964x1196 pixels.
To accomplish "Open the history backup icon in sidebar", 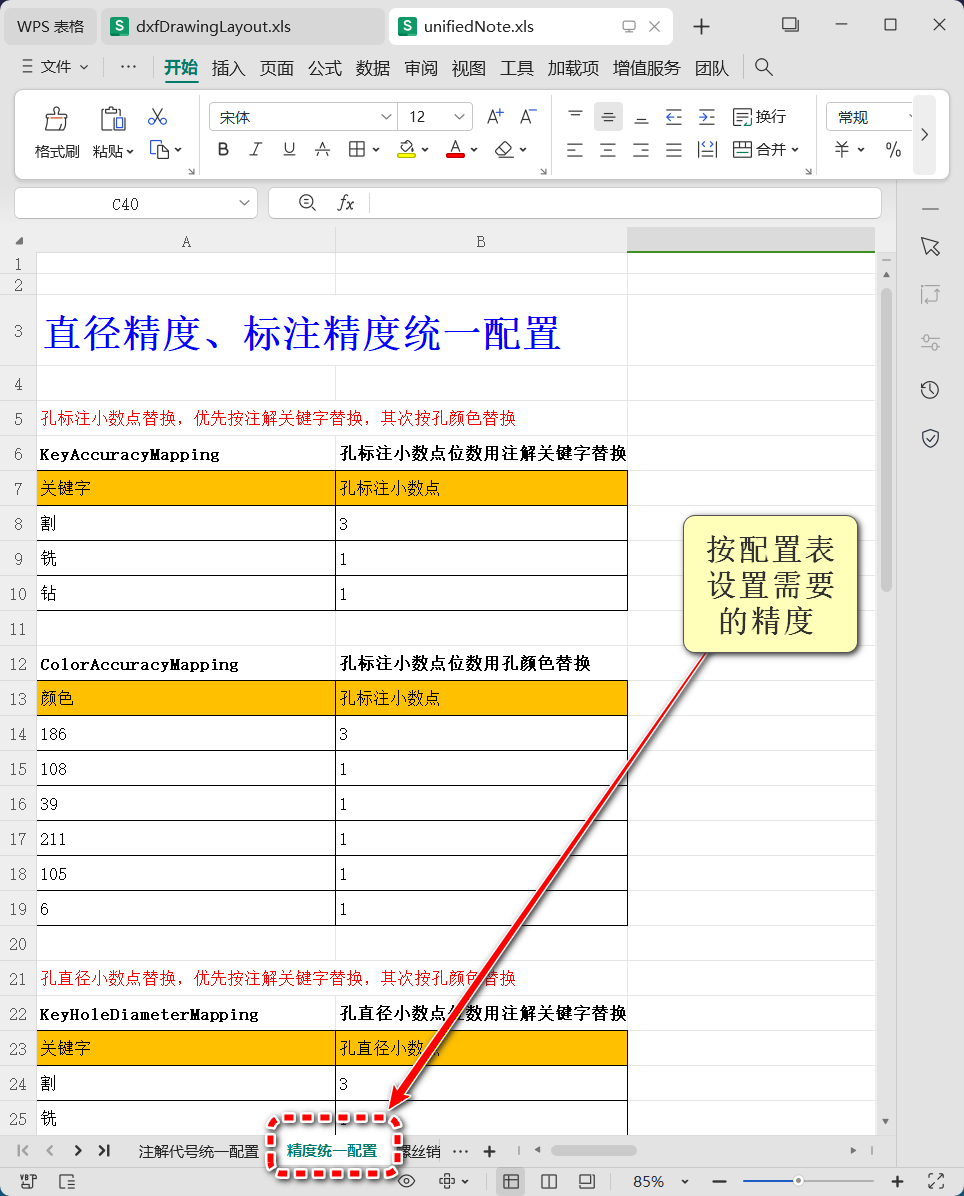I will pyautogui.click(x=930, y=391).
